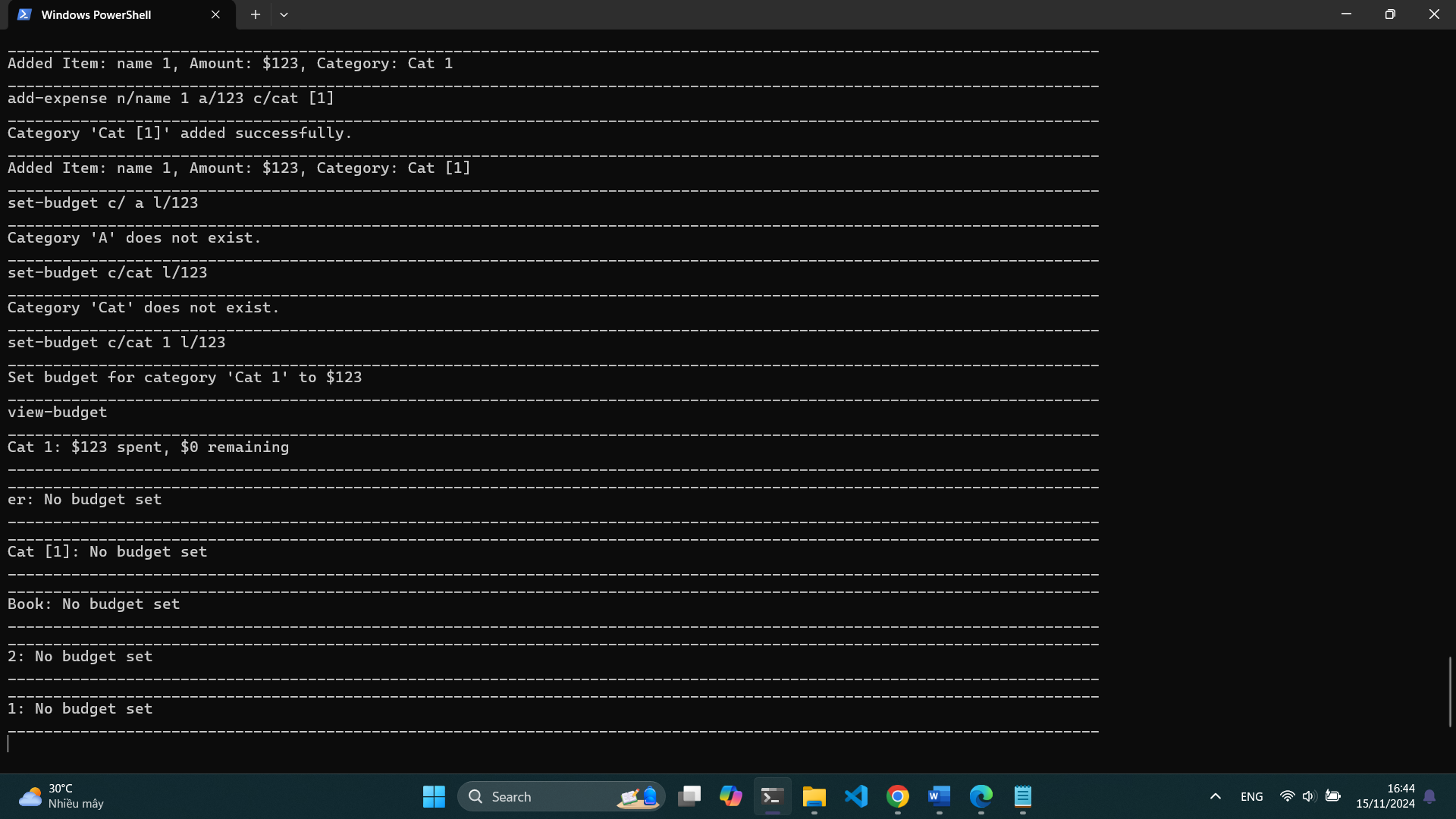Open Google Chrome from taskbar
This screenshot has height=819, width=1456.
pyautogui.click(x=898, y=796)
